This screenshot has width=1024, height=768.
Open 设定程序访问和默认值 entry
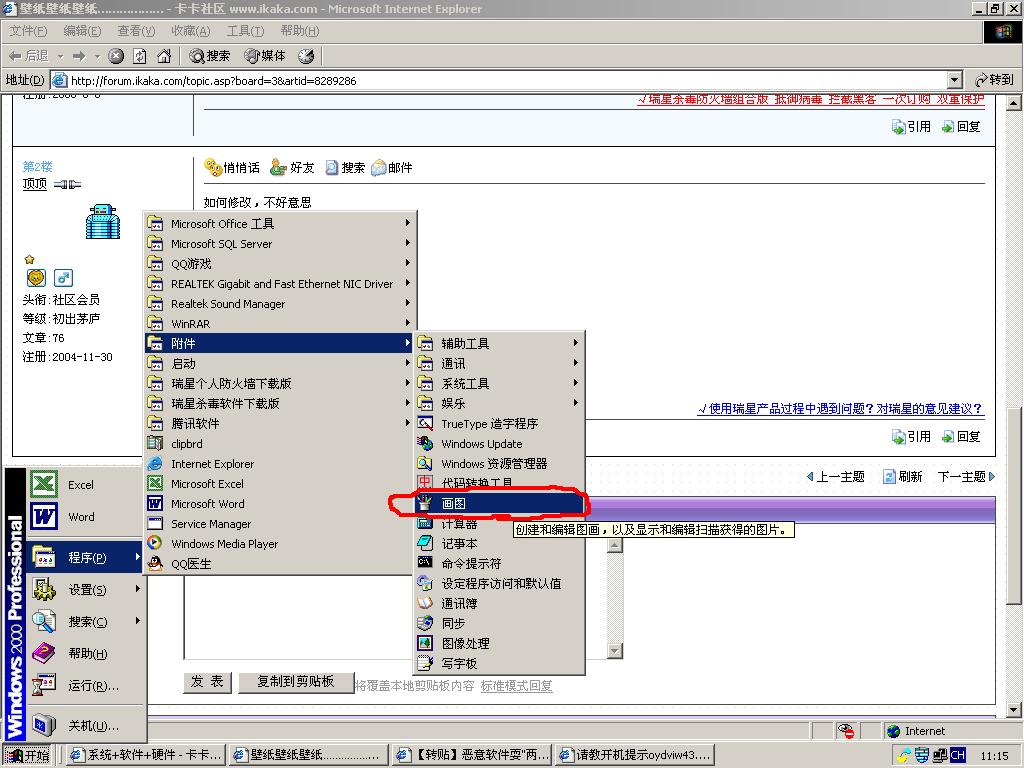coord(499,583)
